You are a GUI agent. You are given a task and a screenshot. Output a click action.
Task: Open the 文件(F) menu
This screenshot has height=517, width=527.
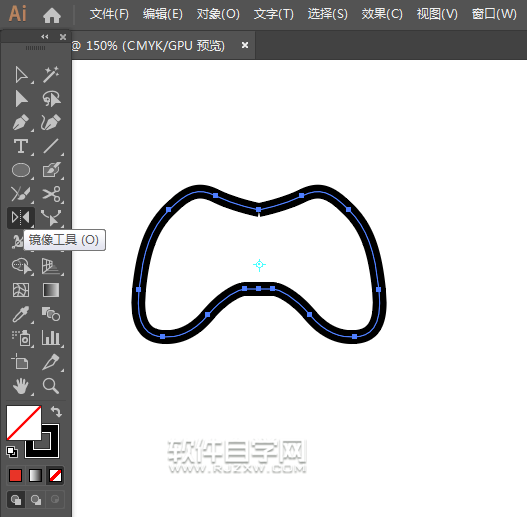coord(109,14)
